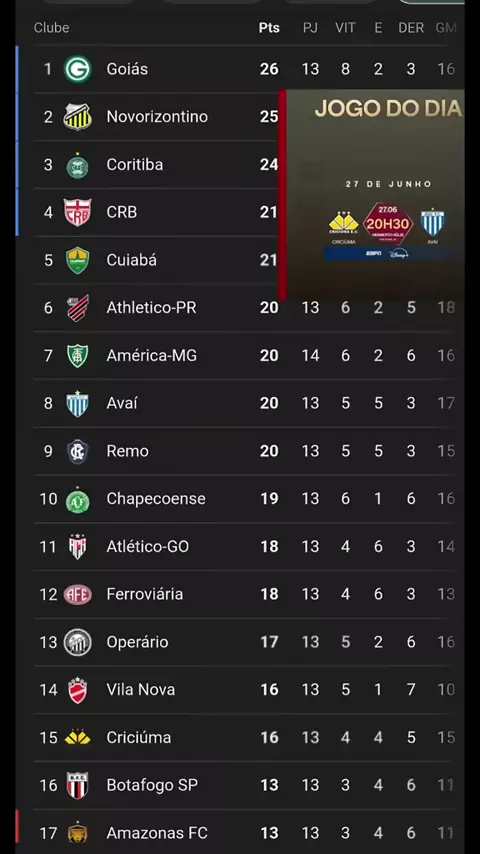The height and width of the screenshot is (854, 480).
Task: Open the Cuiabá team badge
Action: click(77, 260)
